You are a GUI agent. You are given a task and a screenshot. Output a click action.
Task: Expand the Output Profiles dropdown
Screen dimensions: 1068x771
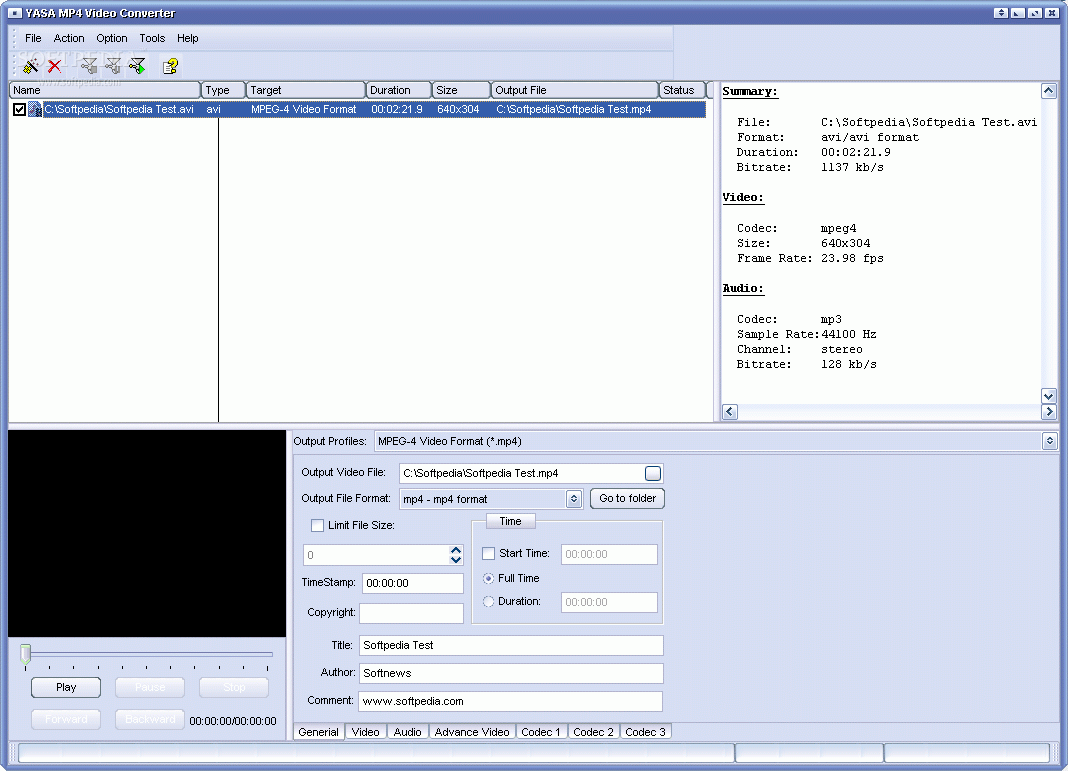1049,441
